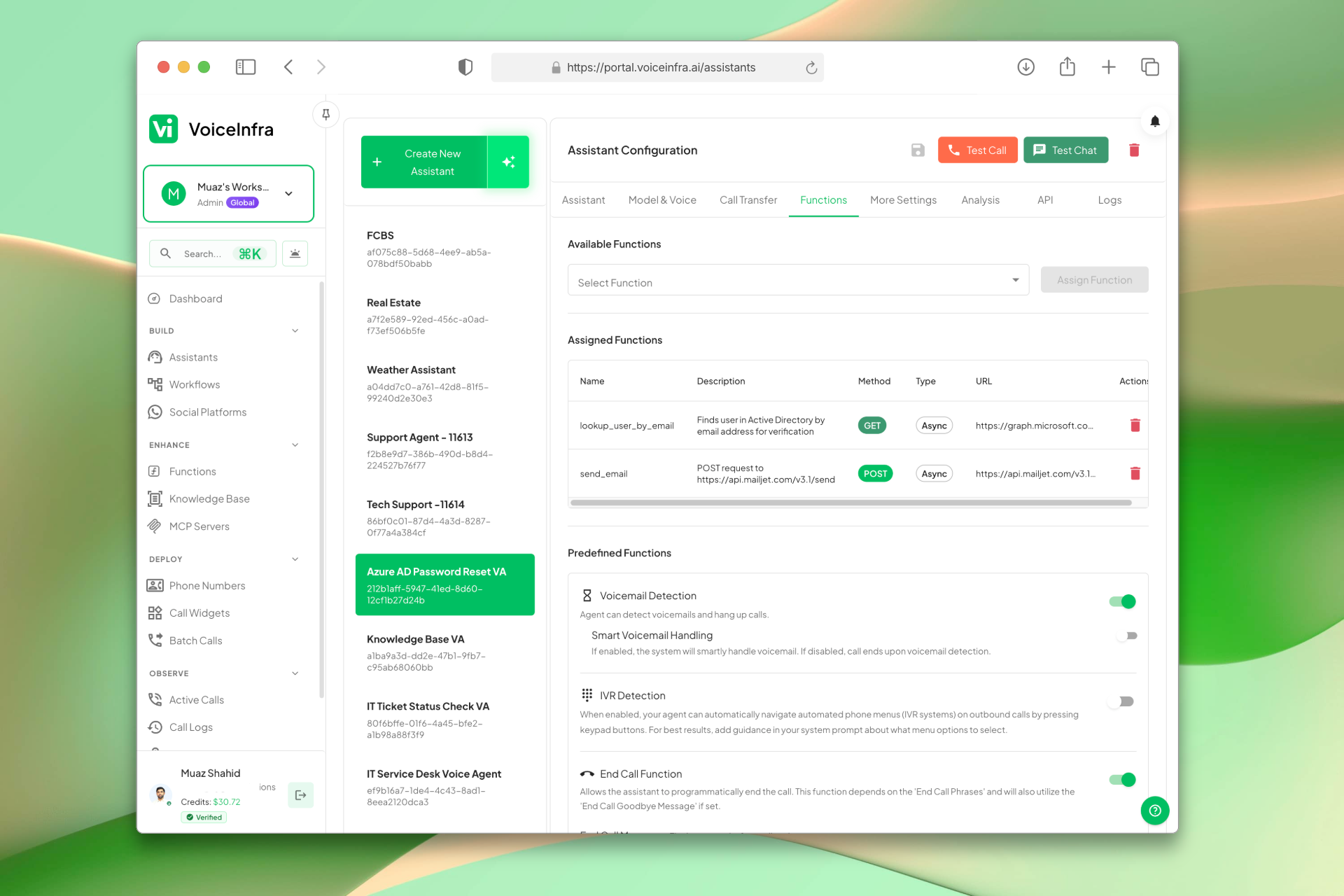Collapse the BUILD sidebar section

click(x=295, y=330)
